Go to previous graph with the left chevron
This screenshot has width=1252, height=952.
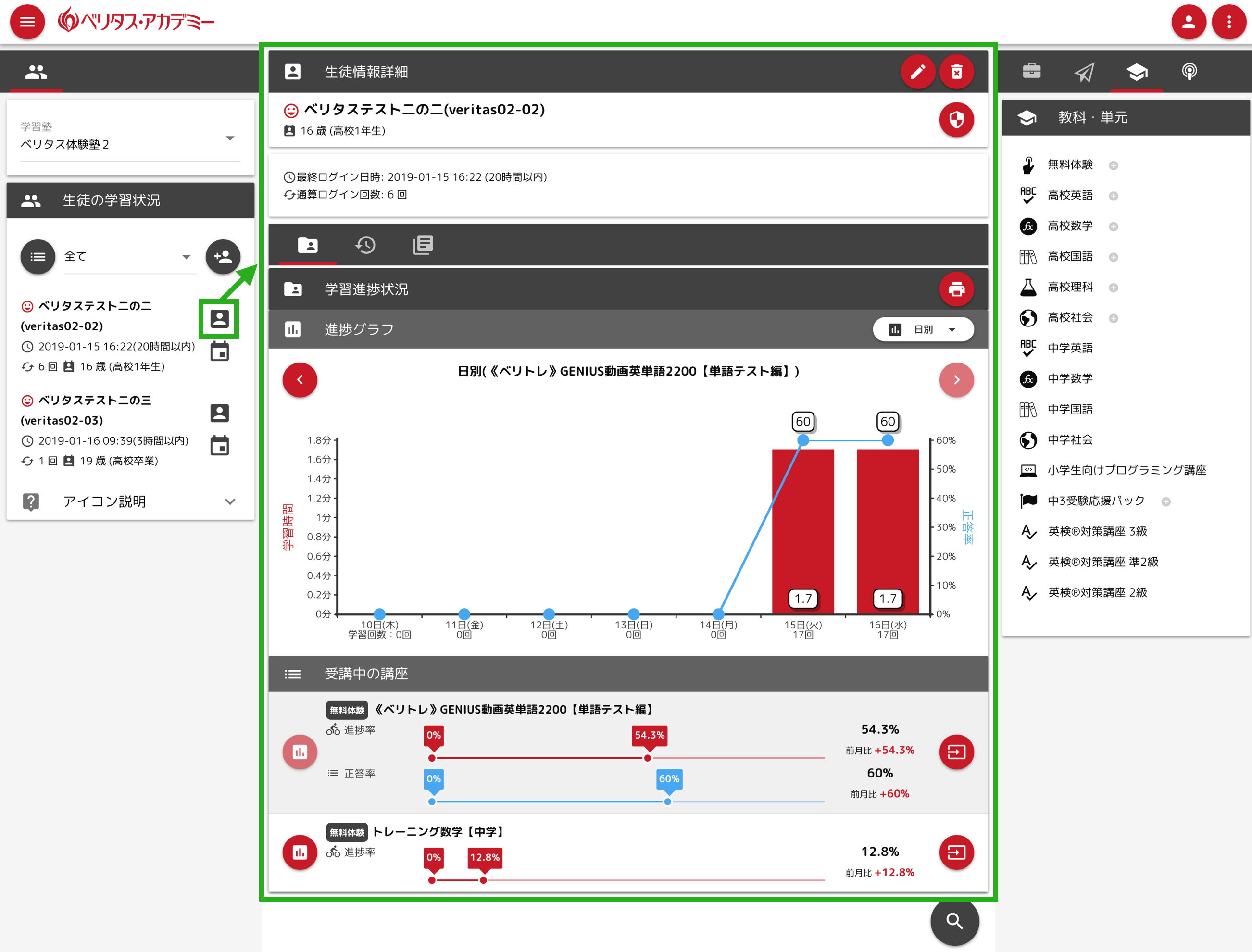click(x=300, y=380)
